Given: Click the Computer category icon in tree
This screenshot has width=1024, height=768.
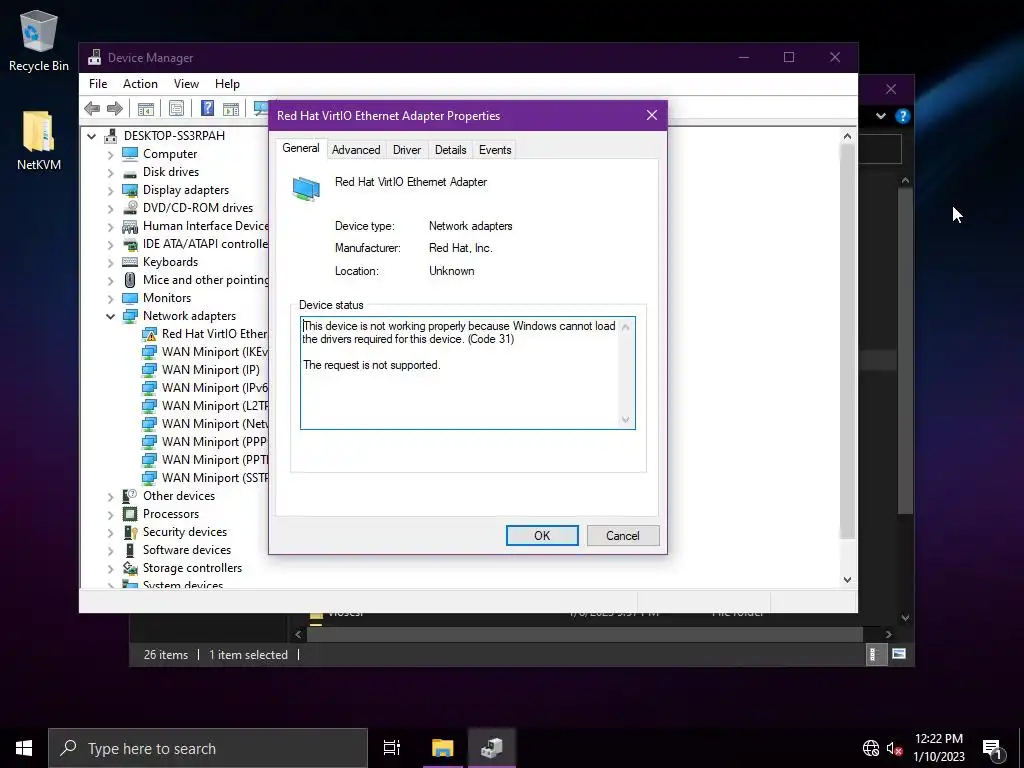Looking at the screenshot, I should pos(131,154).
